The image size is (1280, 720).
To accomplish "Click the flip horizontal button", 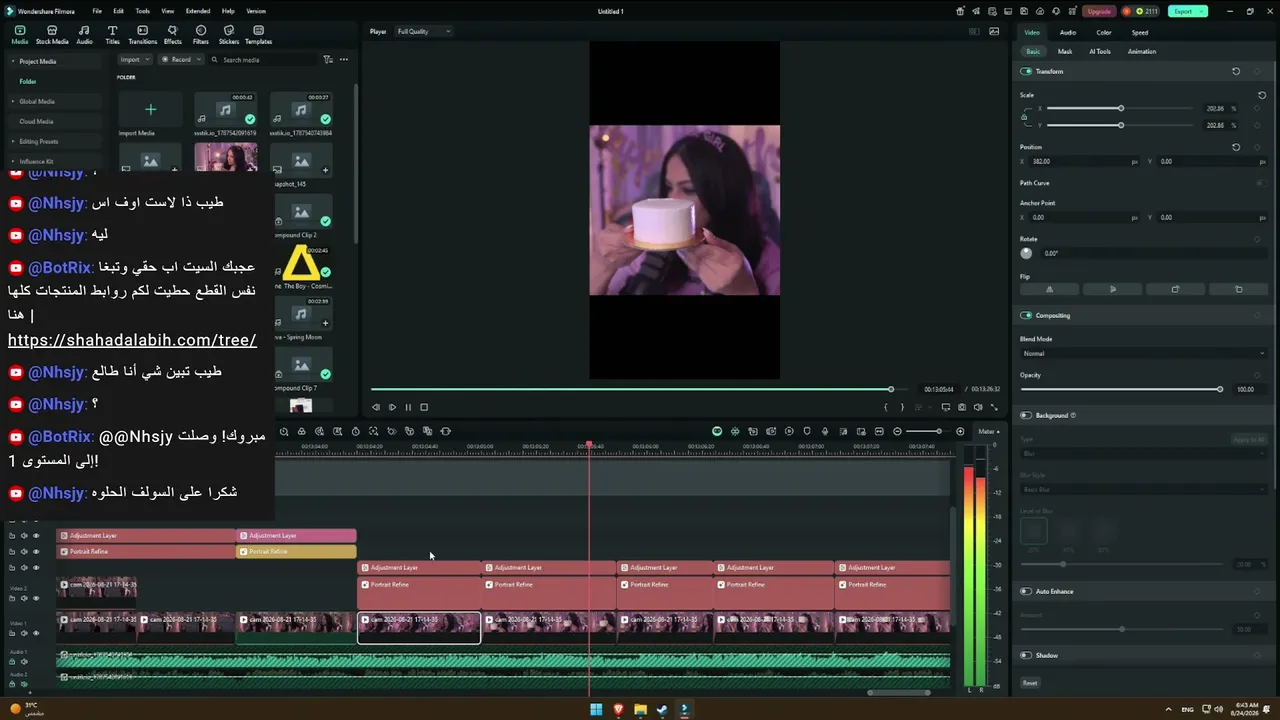I will click(x=1049, y=289).
